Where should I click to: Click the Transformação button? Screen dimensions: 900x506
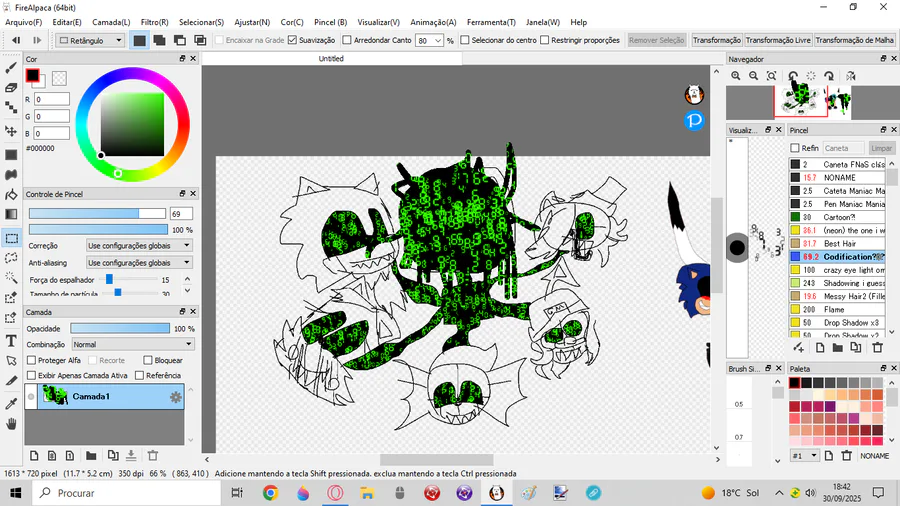click(716, 40)
